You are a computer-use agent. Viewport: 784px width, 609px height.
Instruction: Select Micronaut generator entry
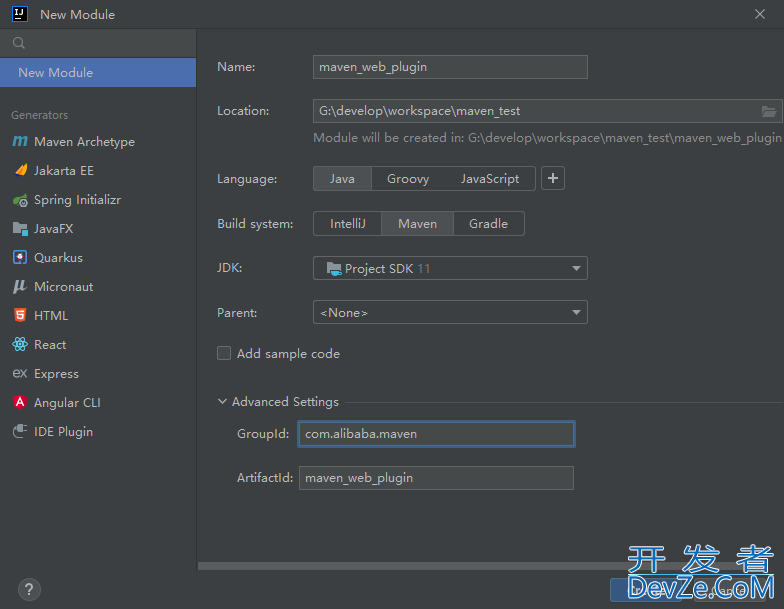tap(98, 286)
